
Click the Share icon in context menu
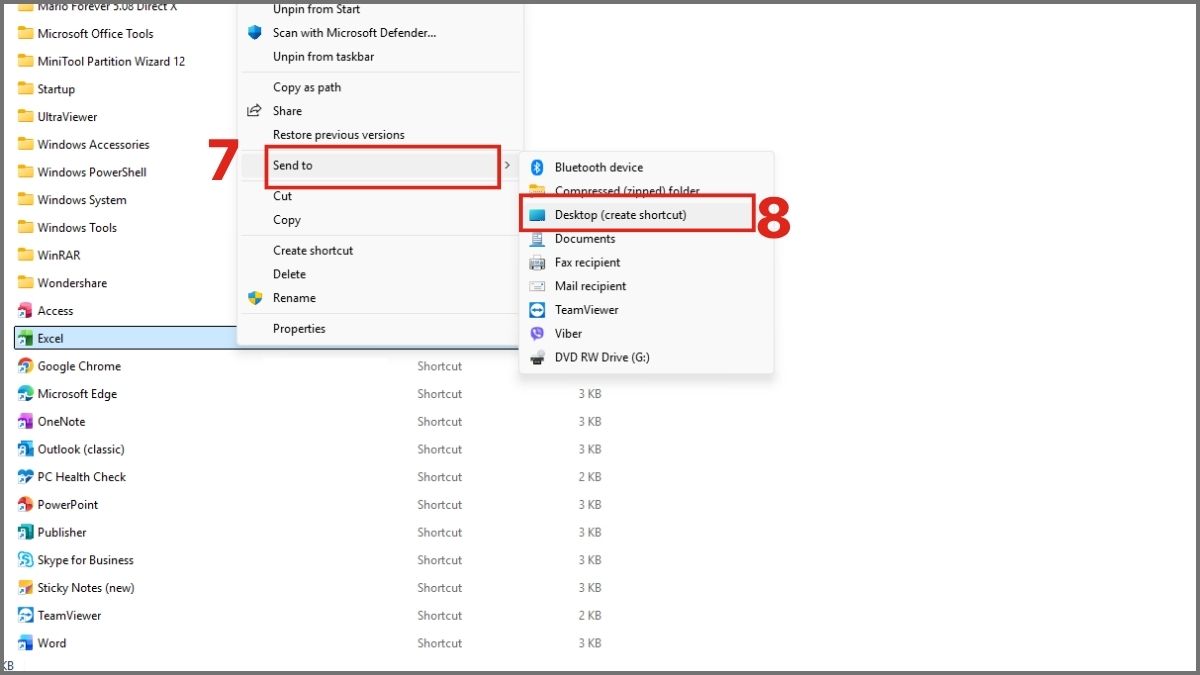pos(255,111)
